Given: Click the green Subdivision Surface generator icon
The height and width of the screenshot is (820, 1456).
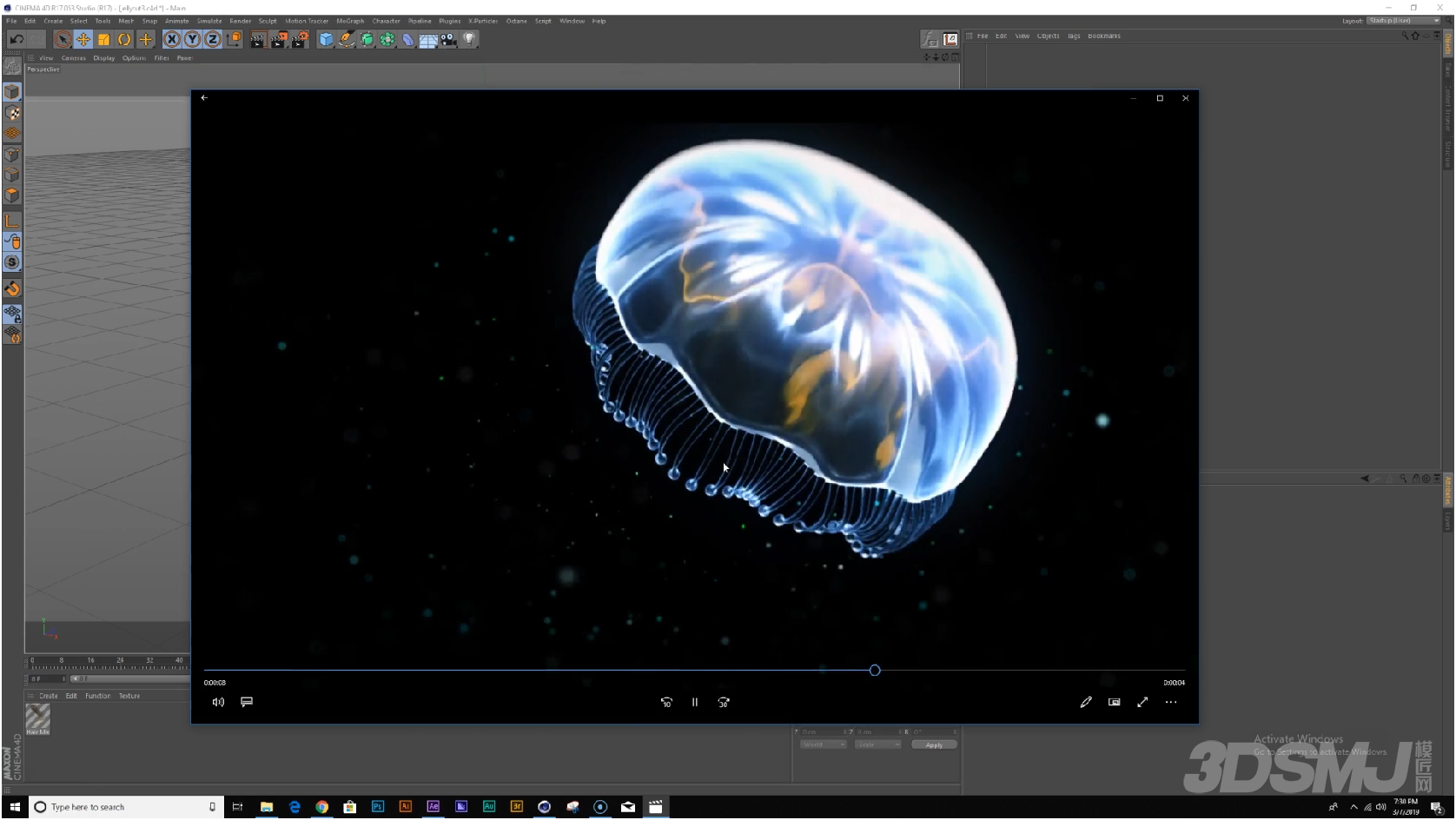Looking at the screenshot, I should click(x=367, y=39).
